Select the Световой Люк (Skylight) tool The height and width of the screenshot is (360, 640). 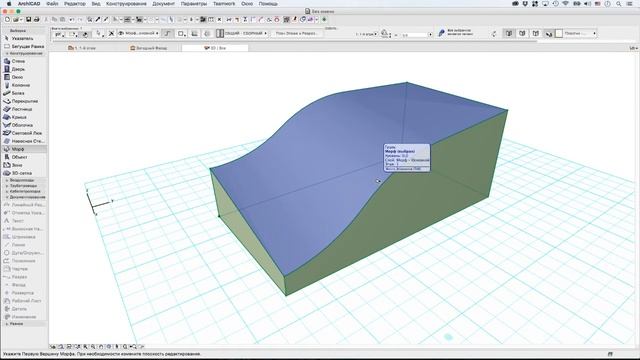24,133
